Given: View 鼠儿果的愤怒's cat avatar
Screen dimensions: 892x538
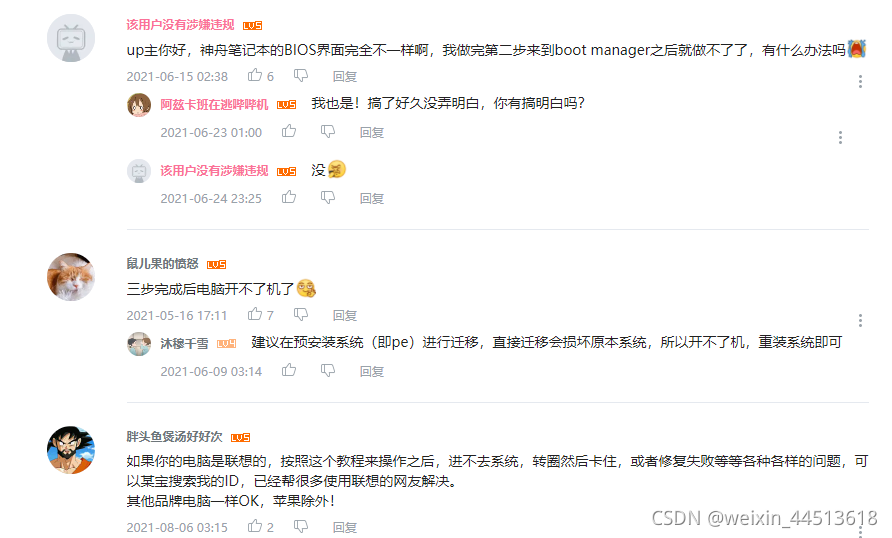Looking at the screenshot, I should [x=71, y=277].
